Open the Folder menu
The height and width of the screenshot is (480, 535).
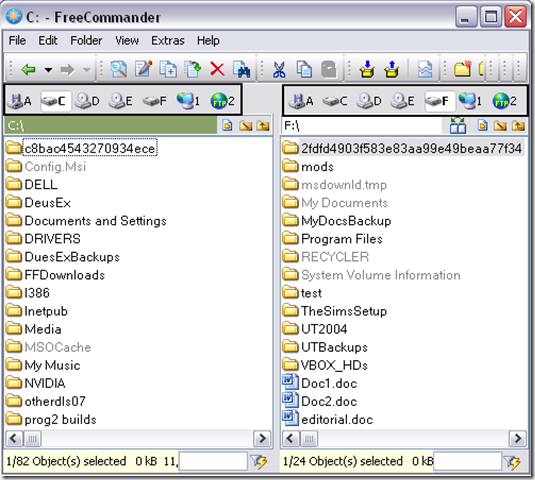coord(86,41)
